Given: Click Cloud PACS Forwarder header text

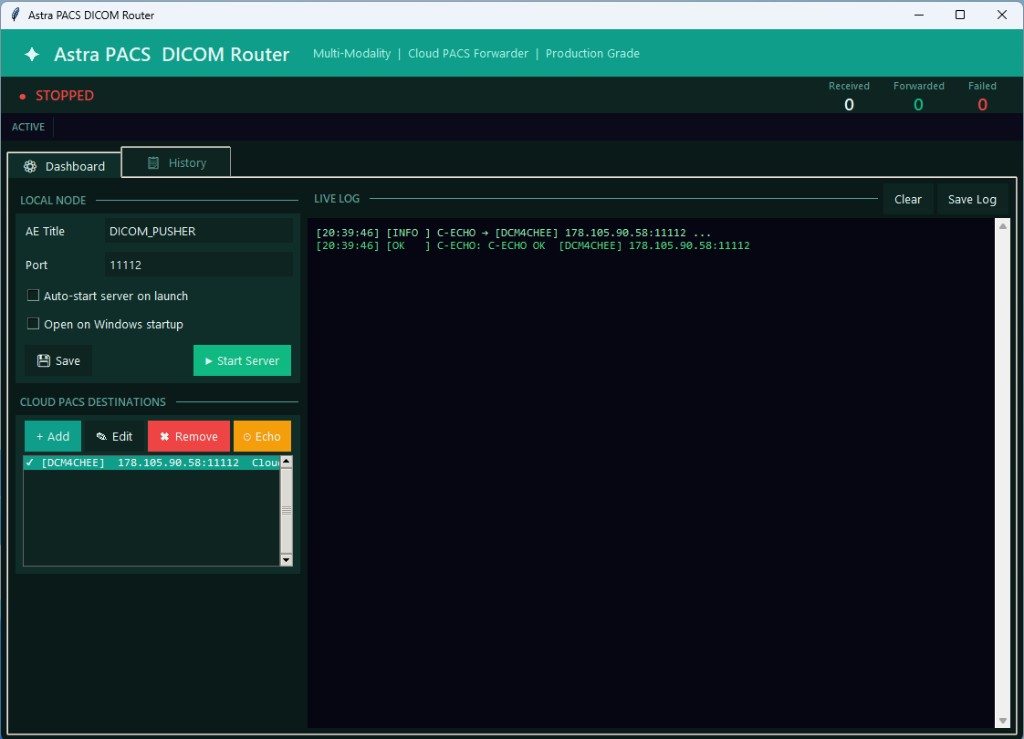Looking at the screenshot, I should click(x=468, y=54).
